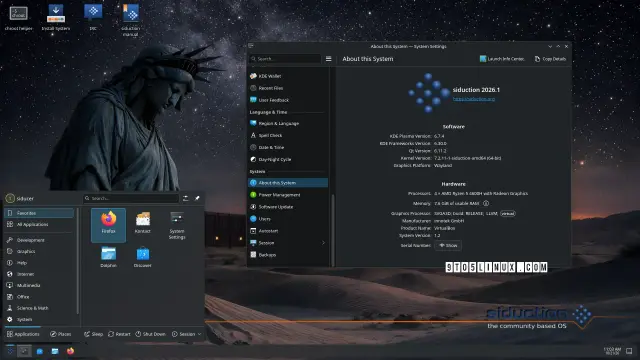Viewport: 640px width, 360px height.
Task: Expand the Session dropdown in launcher footer
Action: (x=187, y=334)
